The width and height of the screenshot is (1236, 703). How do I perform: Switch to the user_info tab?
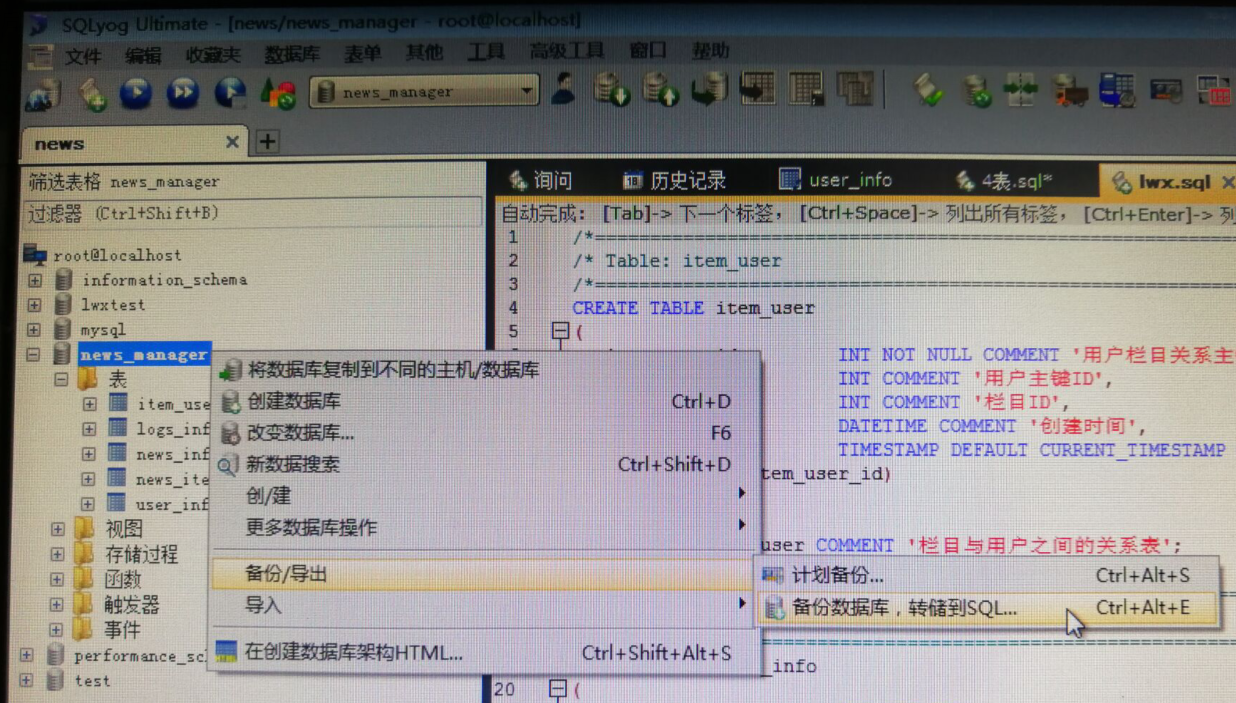pos(836,180)
